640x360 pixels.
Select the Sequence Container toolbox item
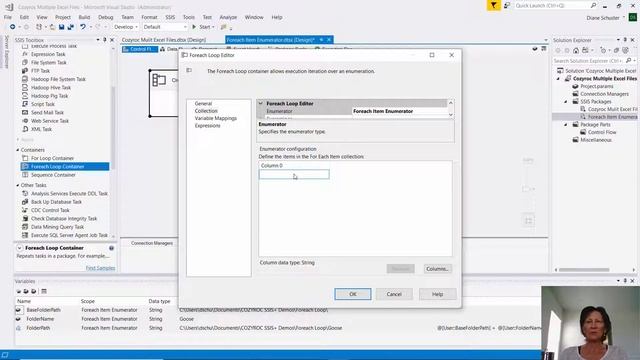53,175
